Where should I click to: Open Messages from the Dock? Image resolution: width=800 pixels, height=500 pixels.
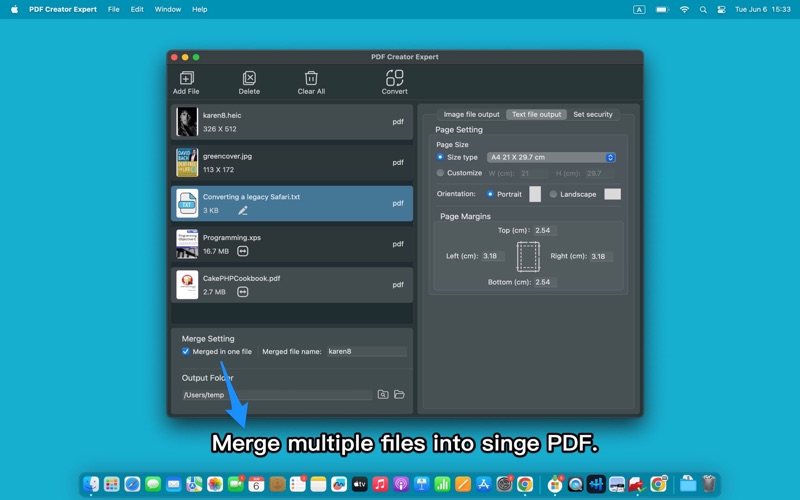point(153,484)
